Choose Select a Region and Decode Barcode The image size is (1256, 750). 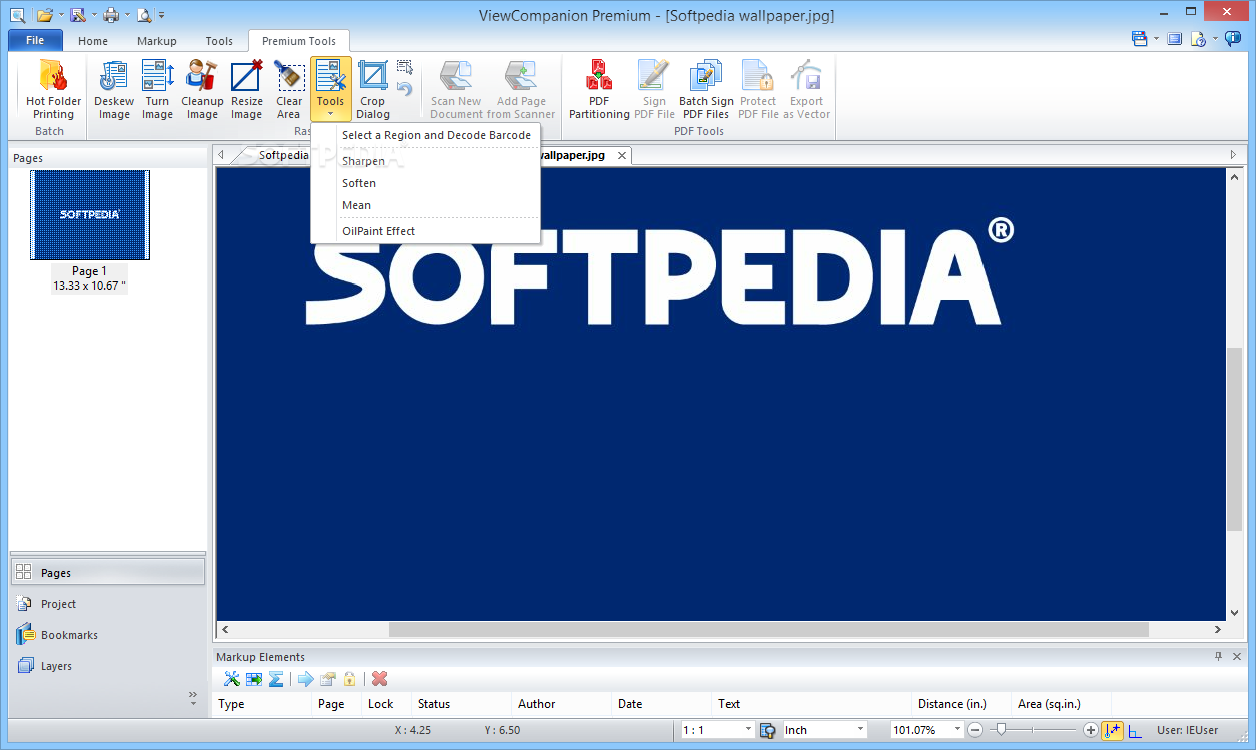[x=436, y=135]
